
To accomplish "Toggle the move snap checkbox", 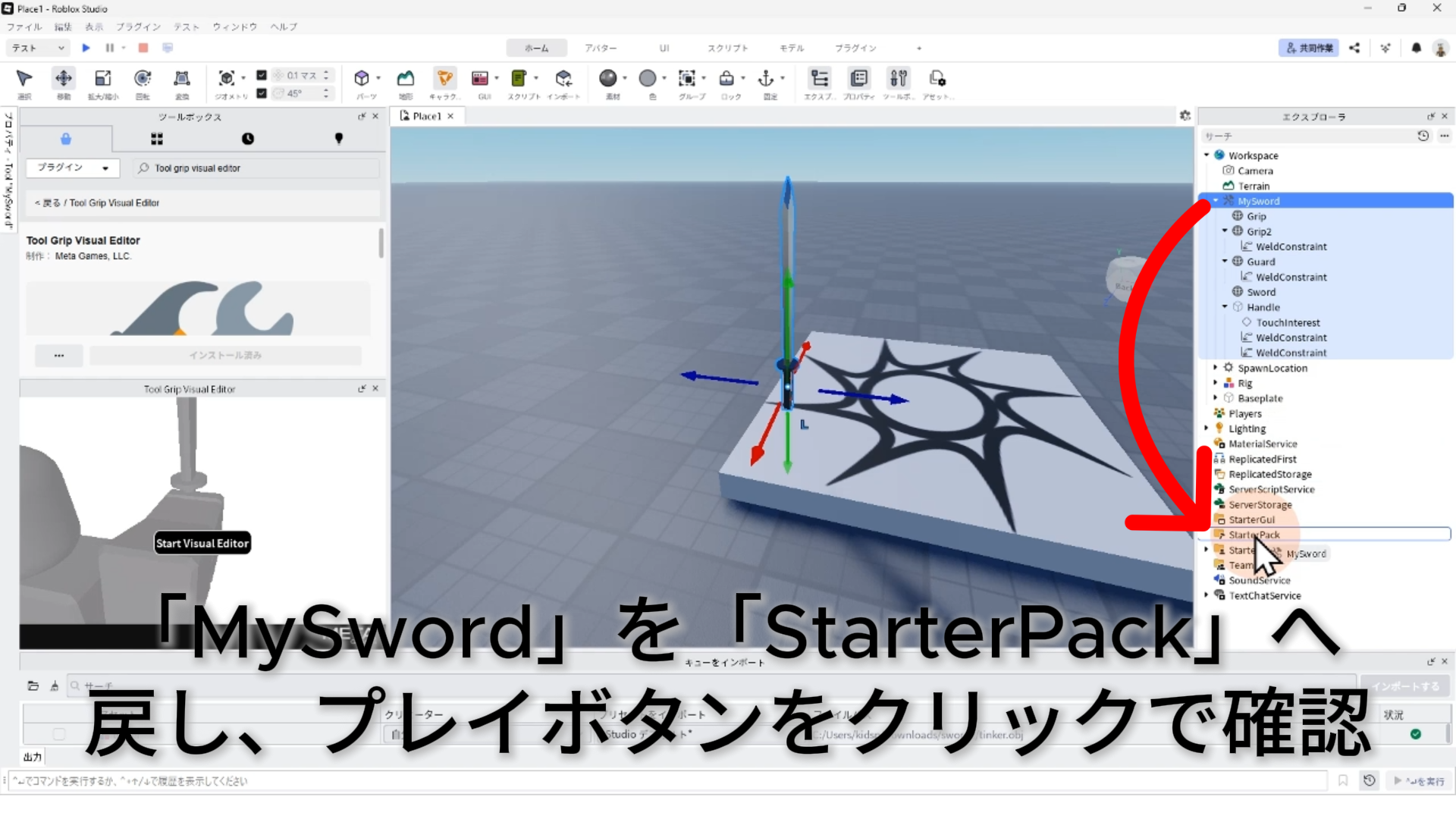I will (262, 75).
